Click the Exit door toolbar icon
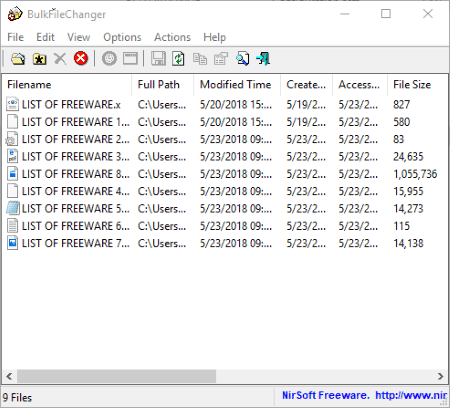The height and width of the screenshot is (408, 450). pyautogui.click(x=263, y=59)
